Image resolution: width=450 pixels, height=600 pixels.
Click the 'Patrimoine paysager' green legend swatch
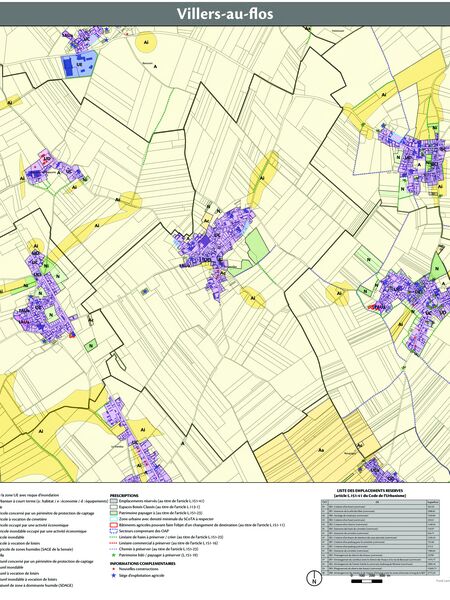(113, 513)
